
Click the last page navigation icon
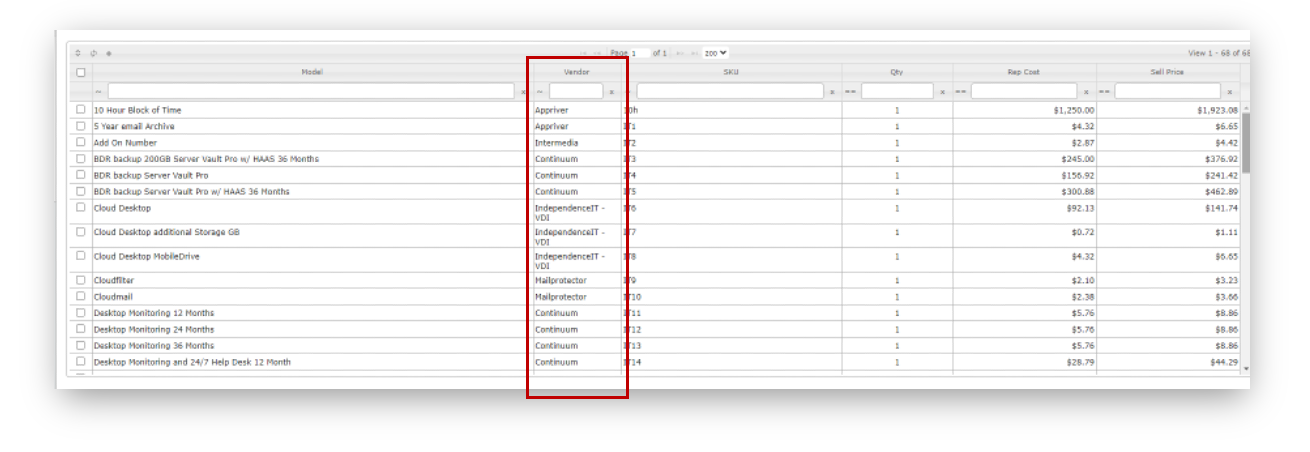(x=694, y=53)
